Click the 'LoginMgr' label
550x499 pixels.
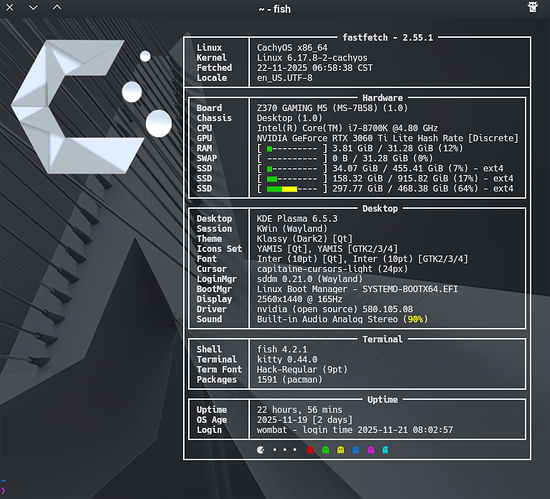(216, 279)
